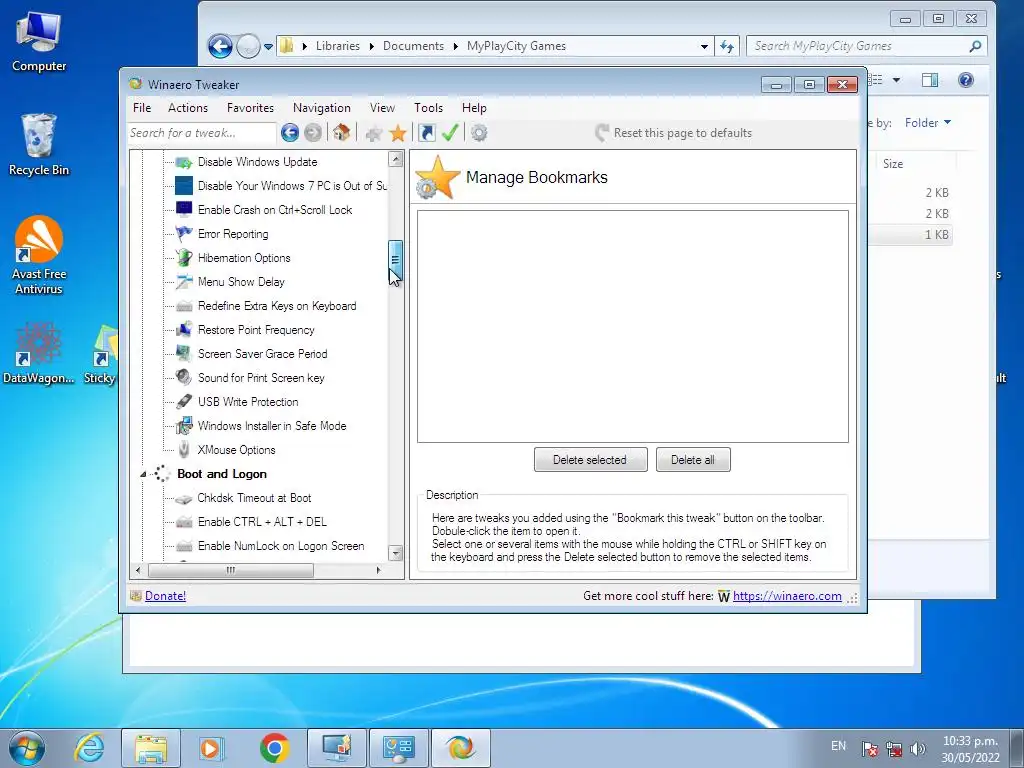Open Computer desktop icon
1024x768 pixels.
[x=39, y=42]
